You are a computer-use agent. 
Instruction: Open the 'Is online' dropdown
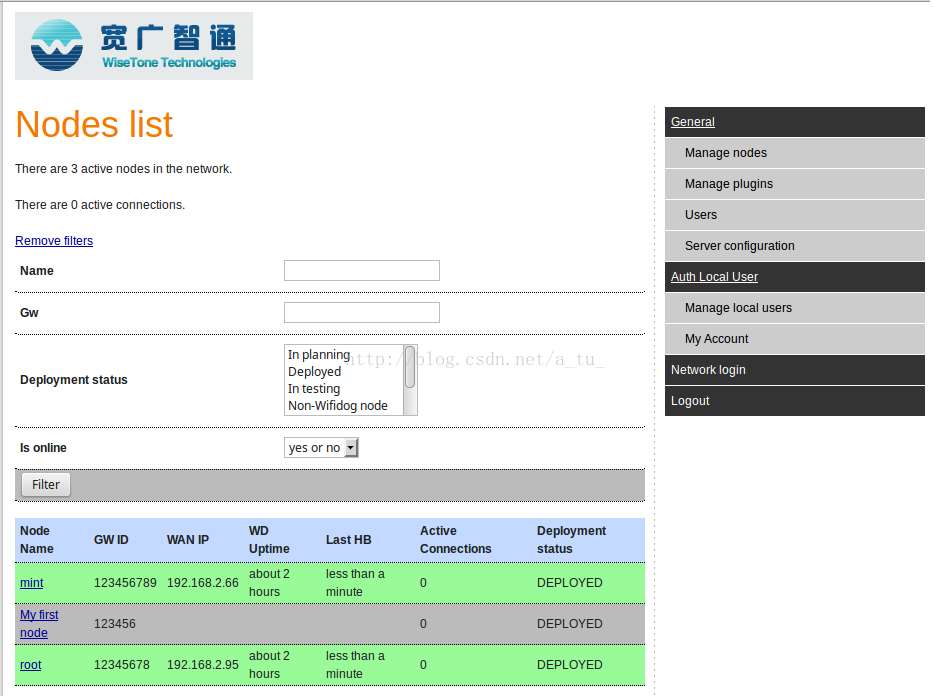click(321, 448)
